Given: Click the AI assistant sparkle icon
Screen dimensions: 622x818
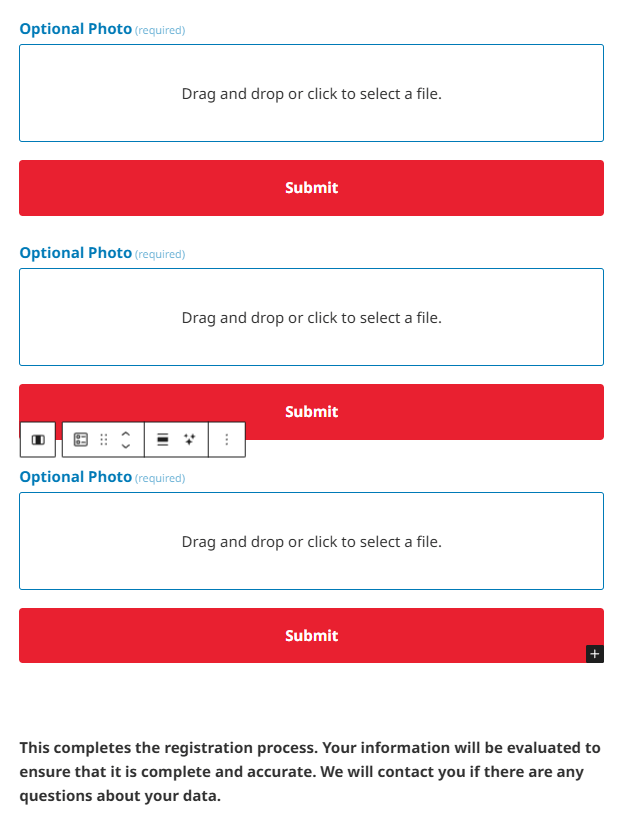Looking at the screenshot, I should point(190,440).
